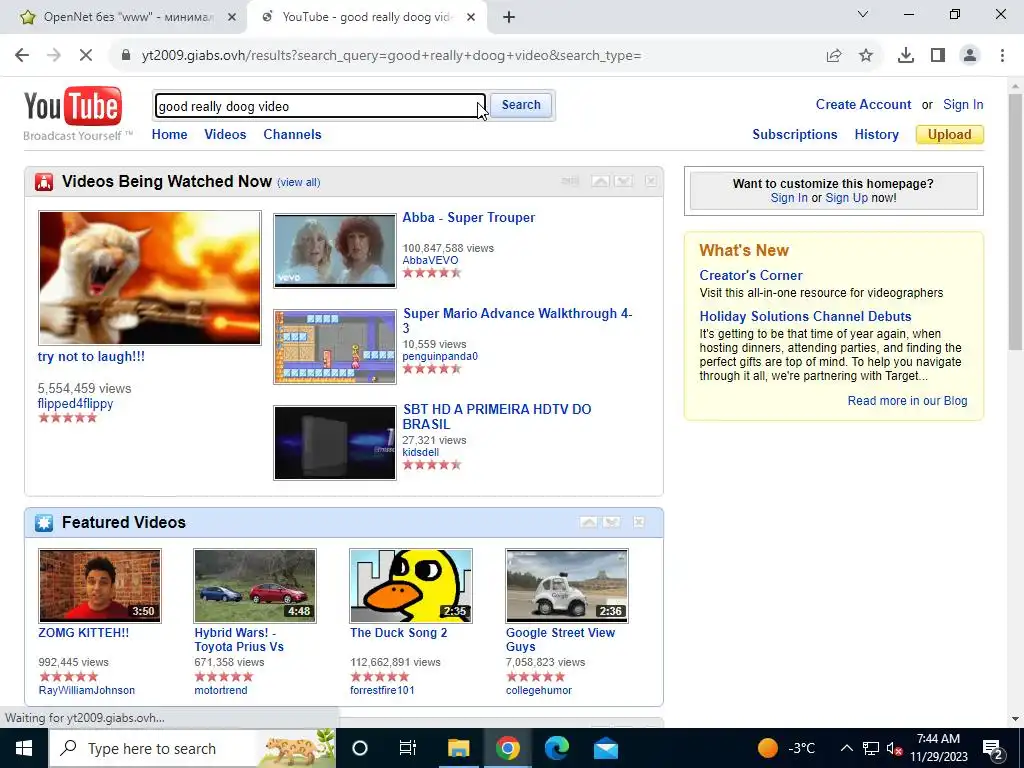1024x768 pixels.
Task: Open the notification center icon
Action: tap(993, 748)
